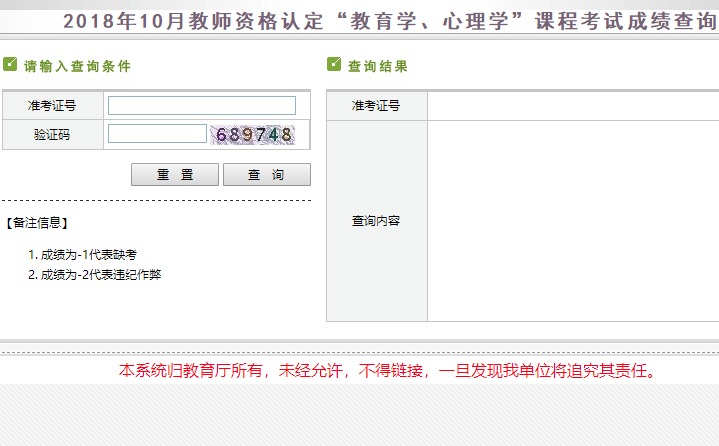Click the 请输入查询条件 section heading text
The height and width of the screenshot is (446, 719).
click(x=77, y=66)
